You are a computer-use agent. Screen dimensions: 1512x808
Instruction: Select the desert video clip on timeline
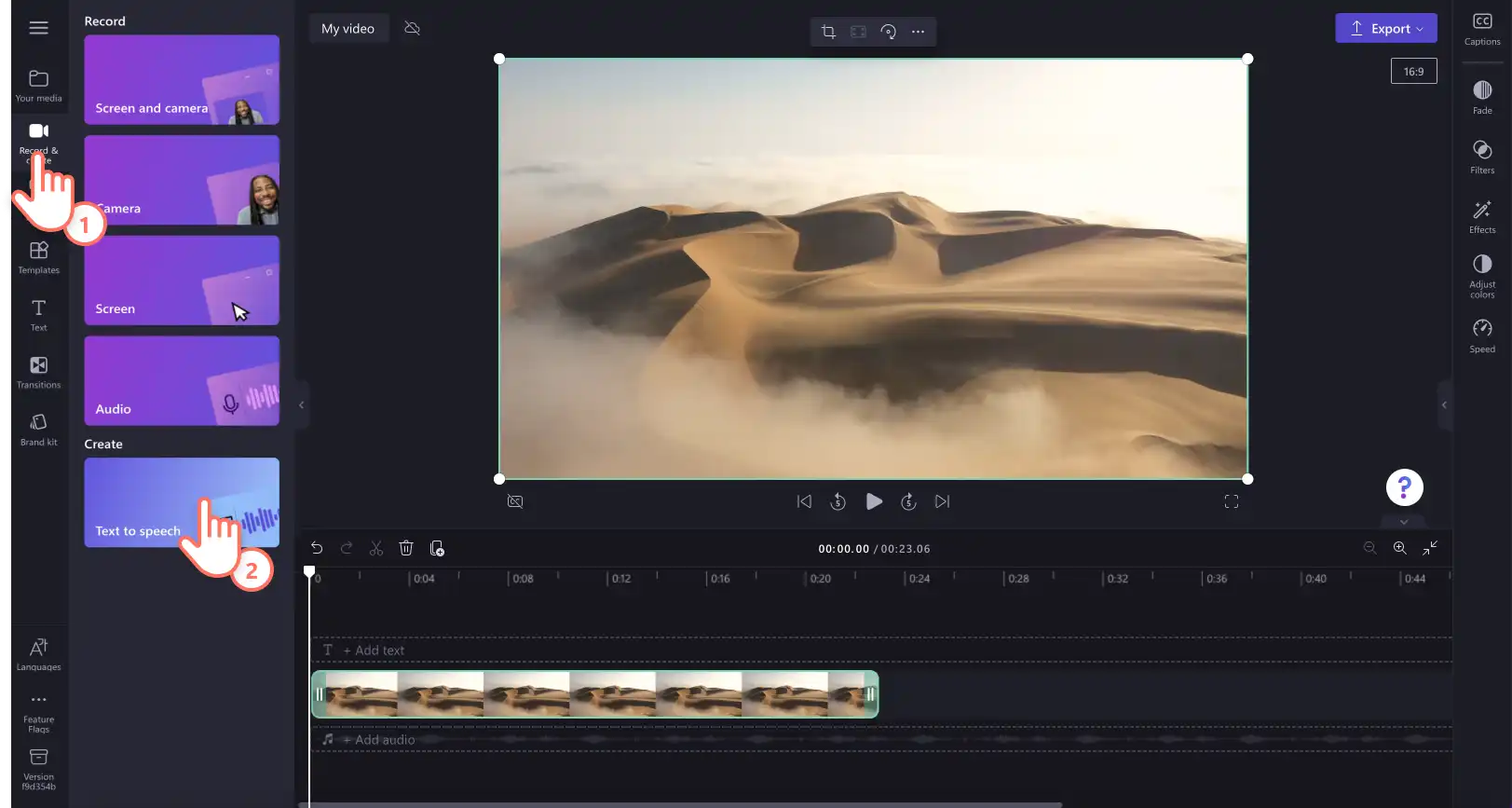(594, 694)
